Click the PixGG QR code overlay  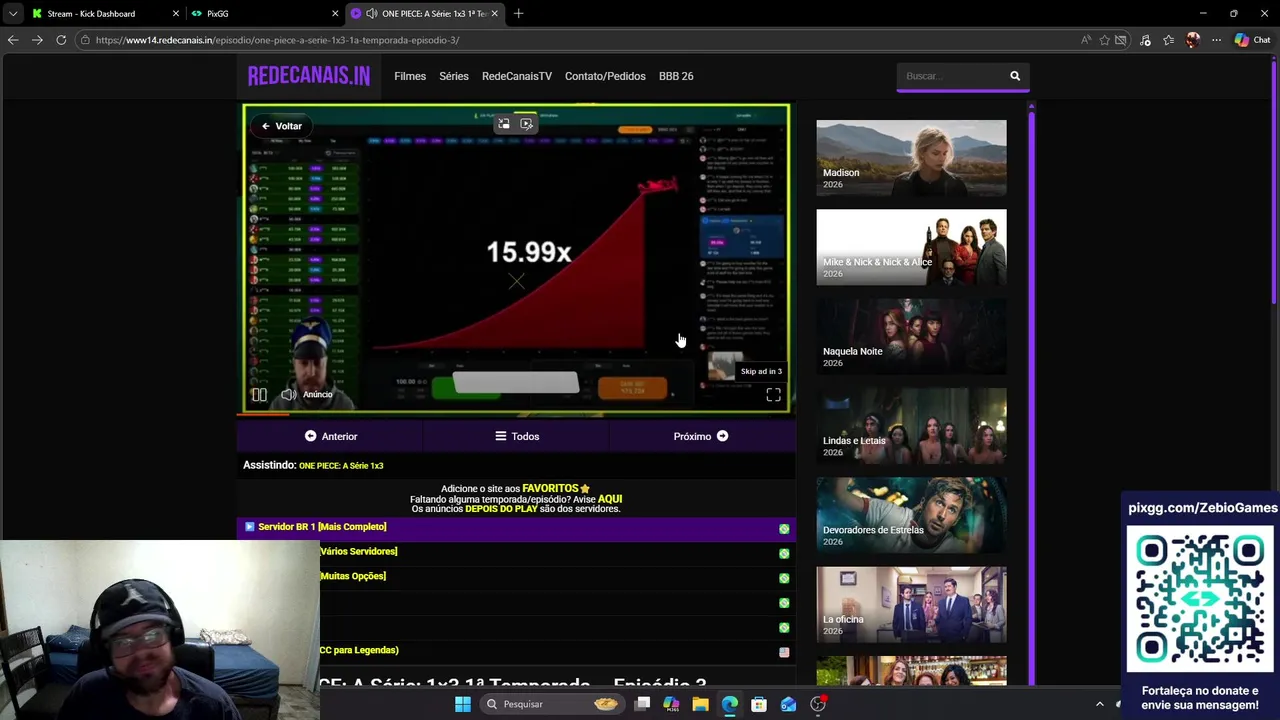coord(1201,599)
